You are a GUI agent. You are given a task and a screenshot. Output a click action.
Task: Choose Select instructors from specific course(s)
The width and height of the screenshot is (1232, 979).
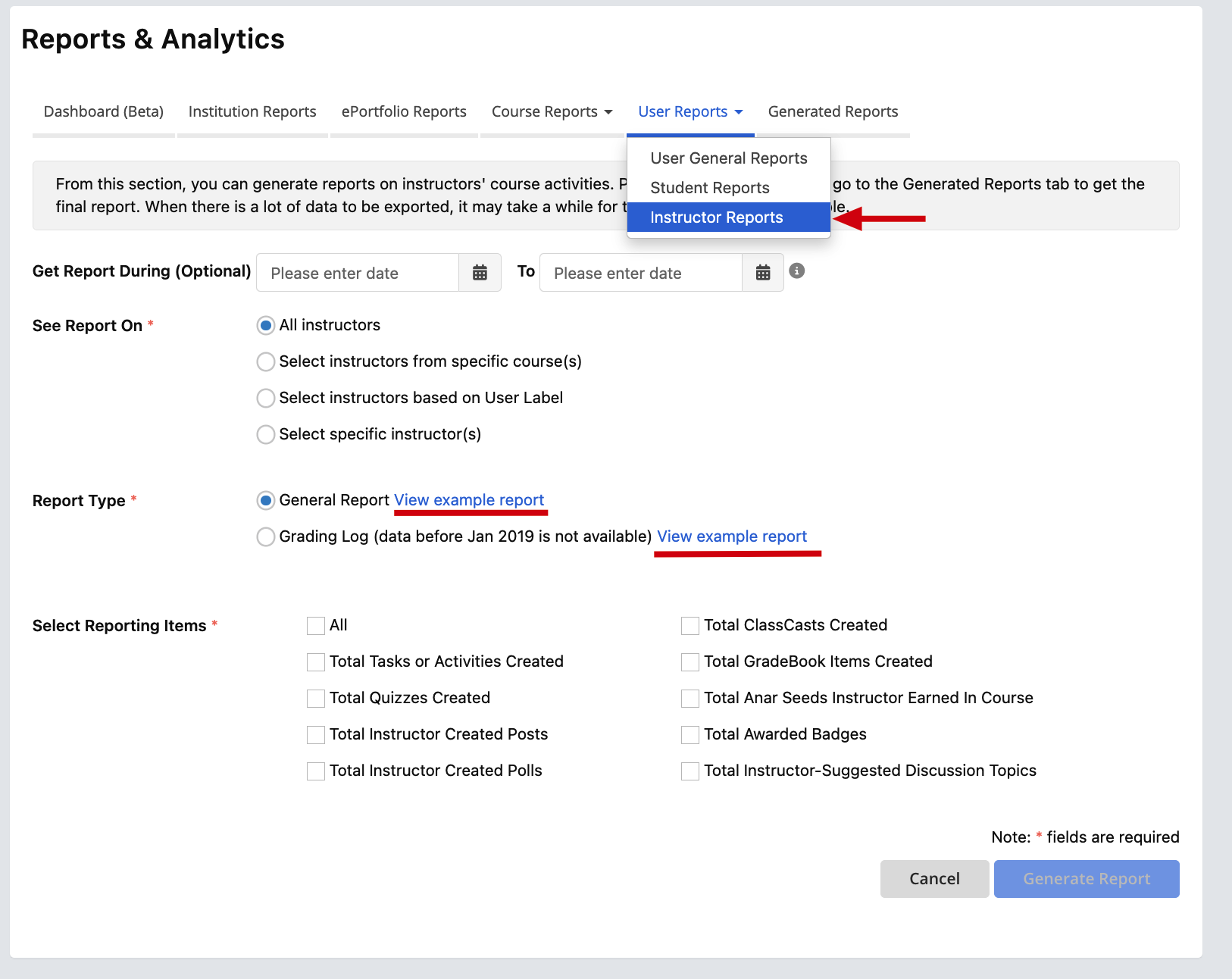click(266, 362)
